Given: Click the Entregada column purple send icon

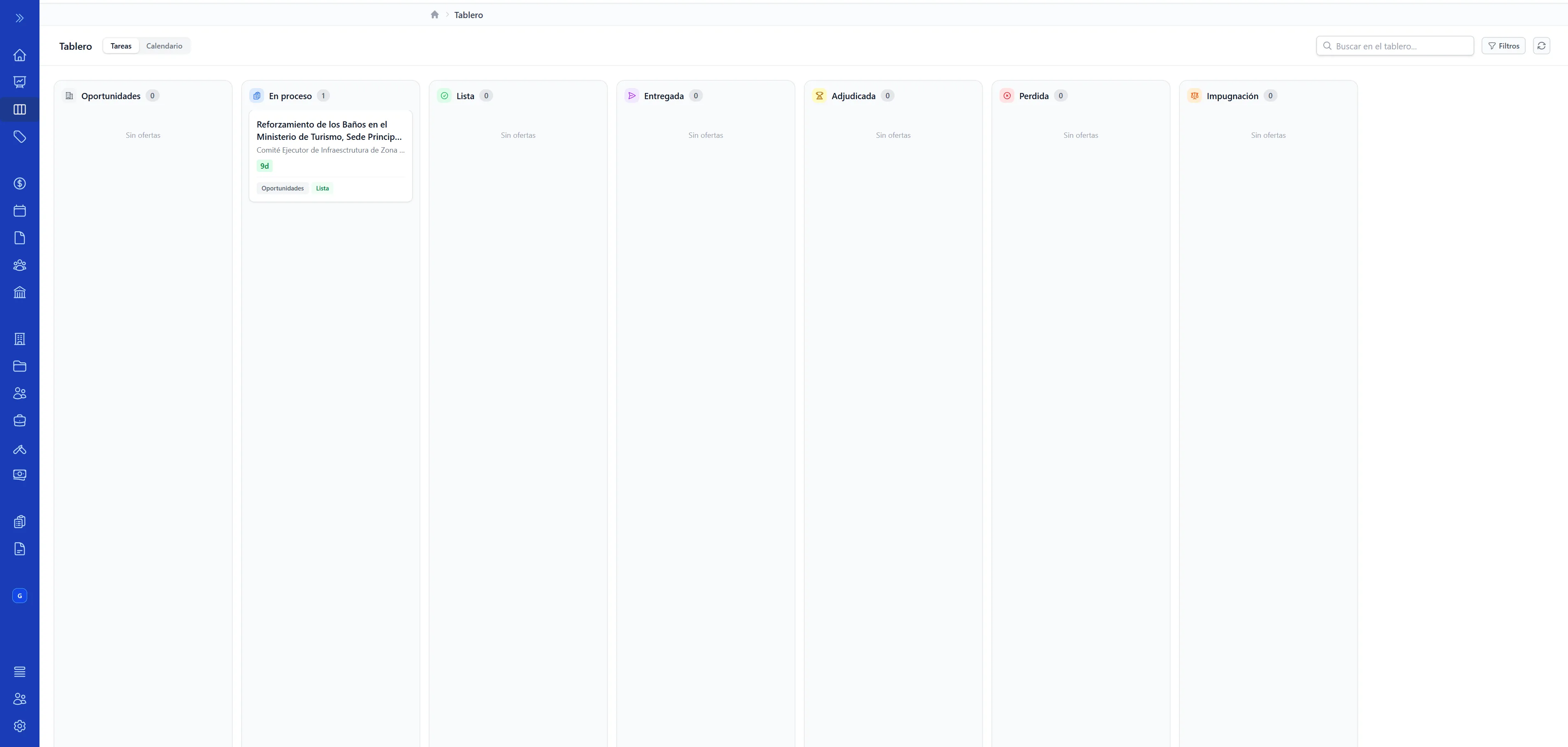Looking at the screenshot, I should click(632, 95).
